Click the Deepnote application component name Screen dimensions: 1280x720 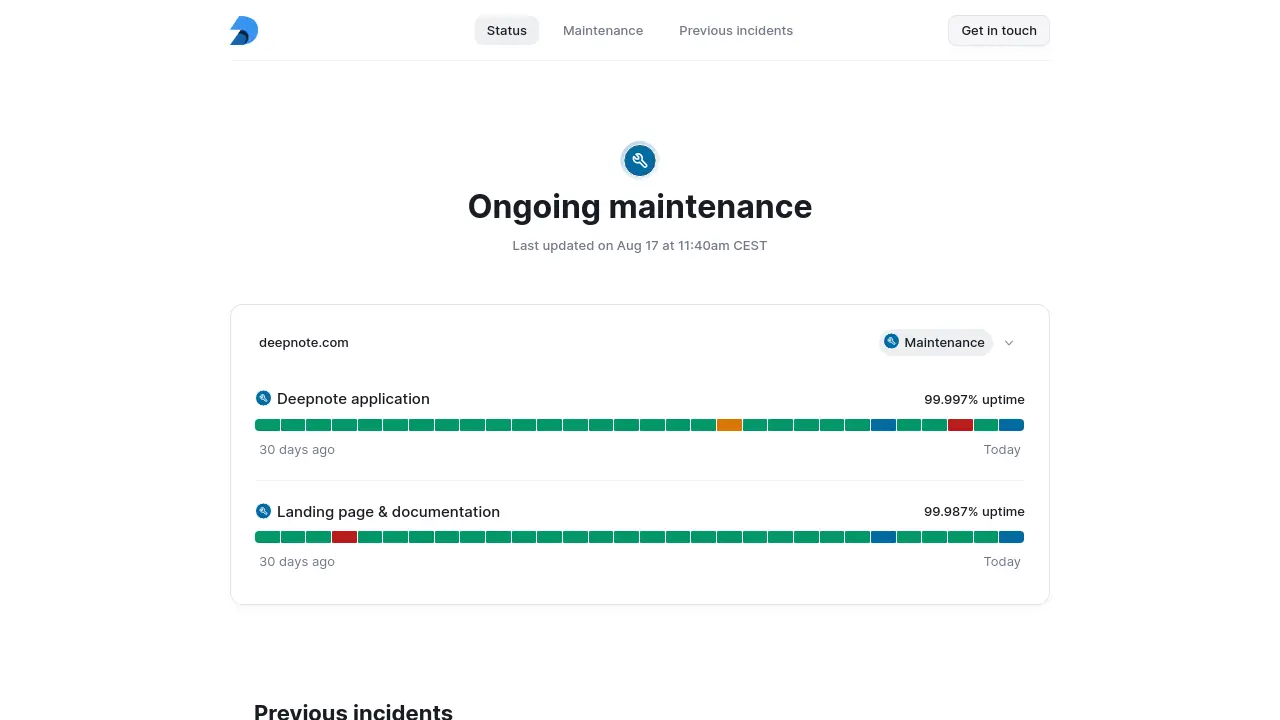tap(353, 399)
